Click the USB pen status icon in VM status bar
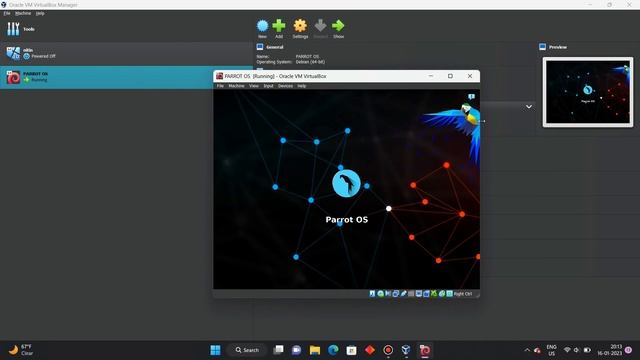This screenshot has height=360, width=640. point(403,293)
